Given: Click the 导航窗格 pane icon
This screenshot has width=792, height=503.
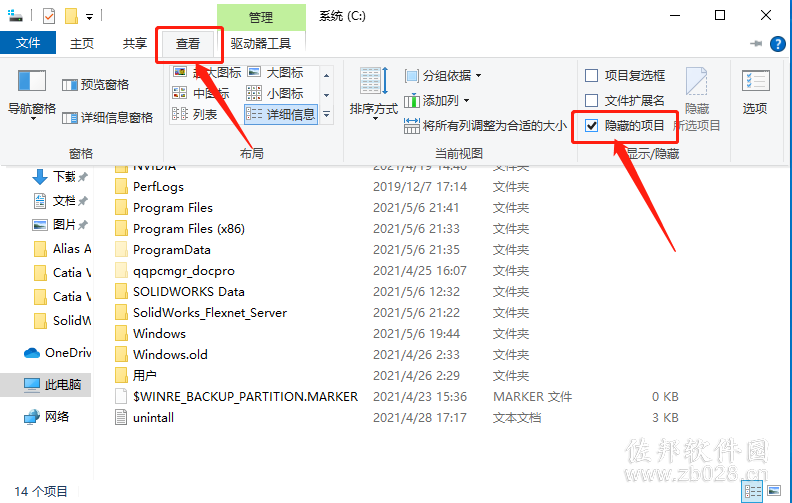Looking at the screenshot, I should pyautogui.click(x=31, y=82).
